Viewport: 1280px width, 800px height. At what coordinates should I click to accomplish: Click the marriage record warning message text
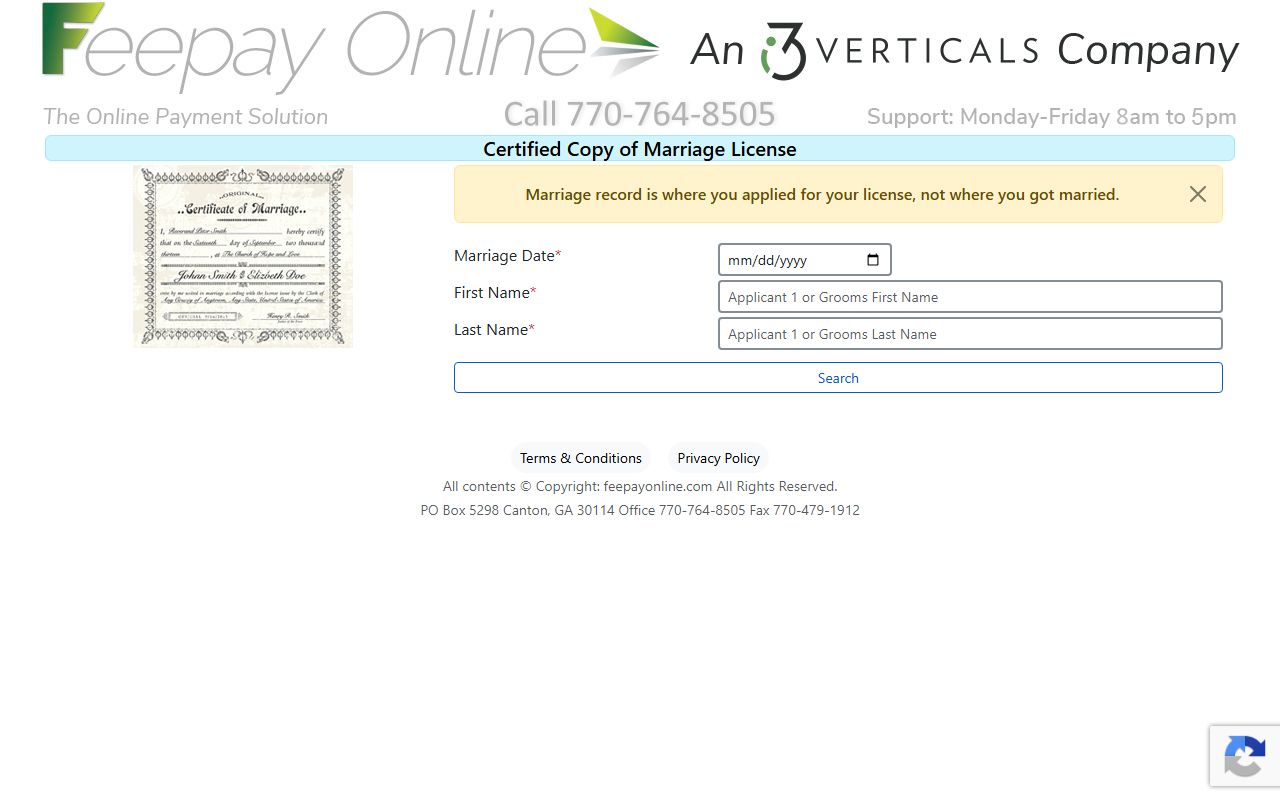point(822,195)
